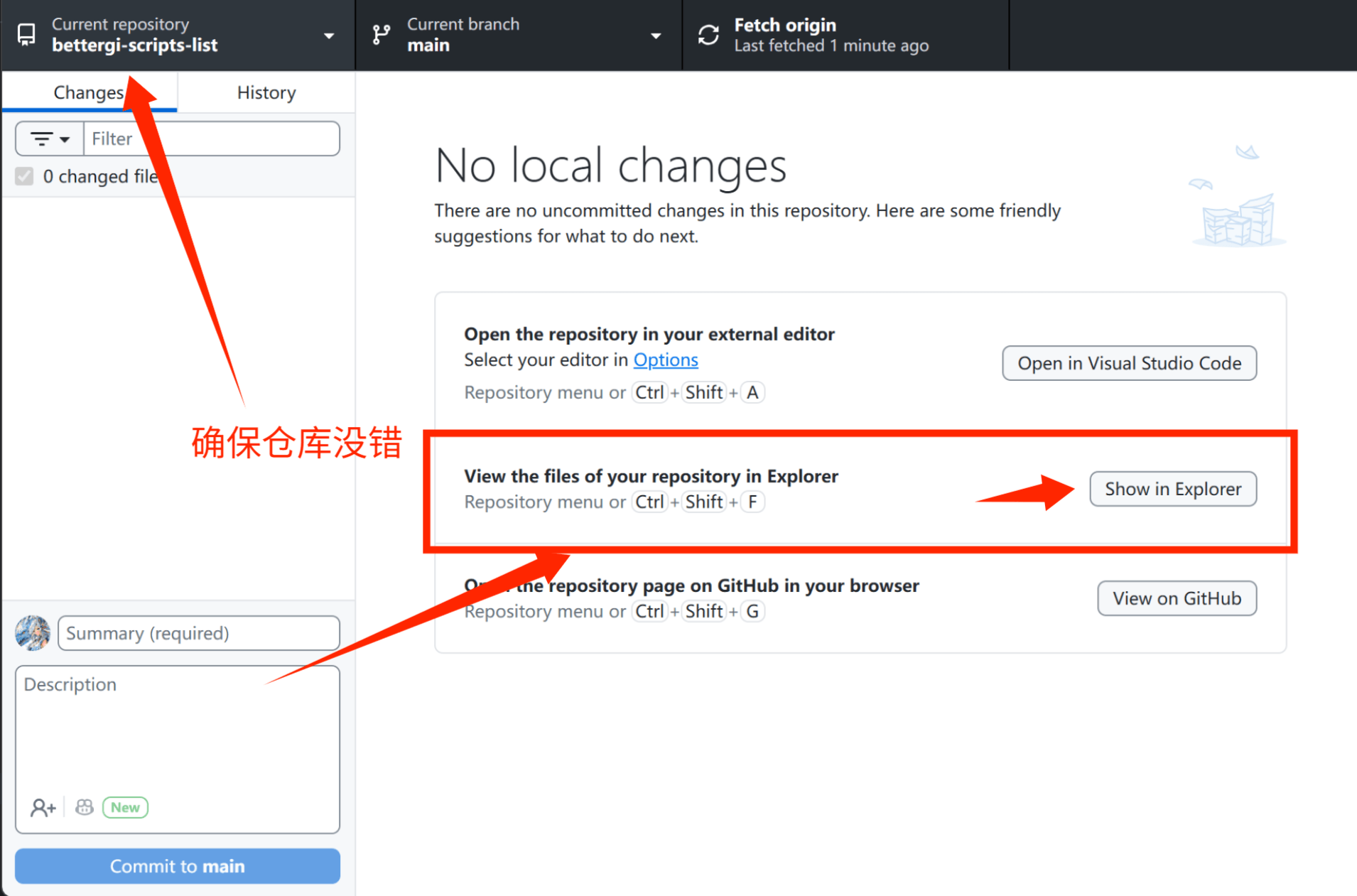Click the Show in Explorer button
This screenshot has width=1357, height=896.
pos(1173,489)
